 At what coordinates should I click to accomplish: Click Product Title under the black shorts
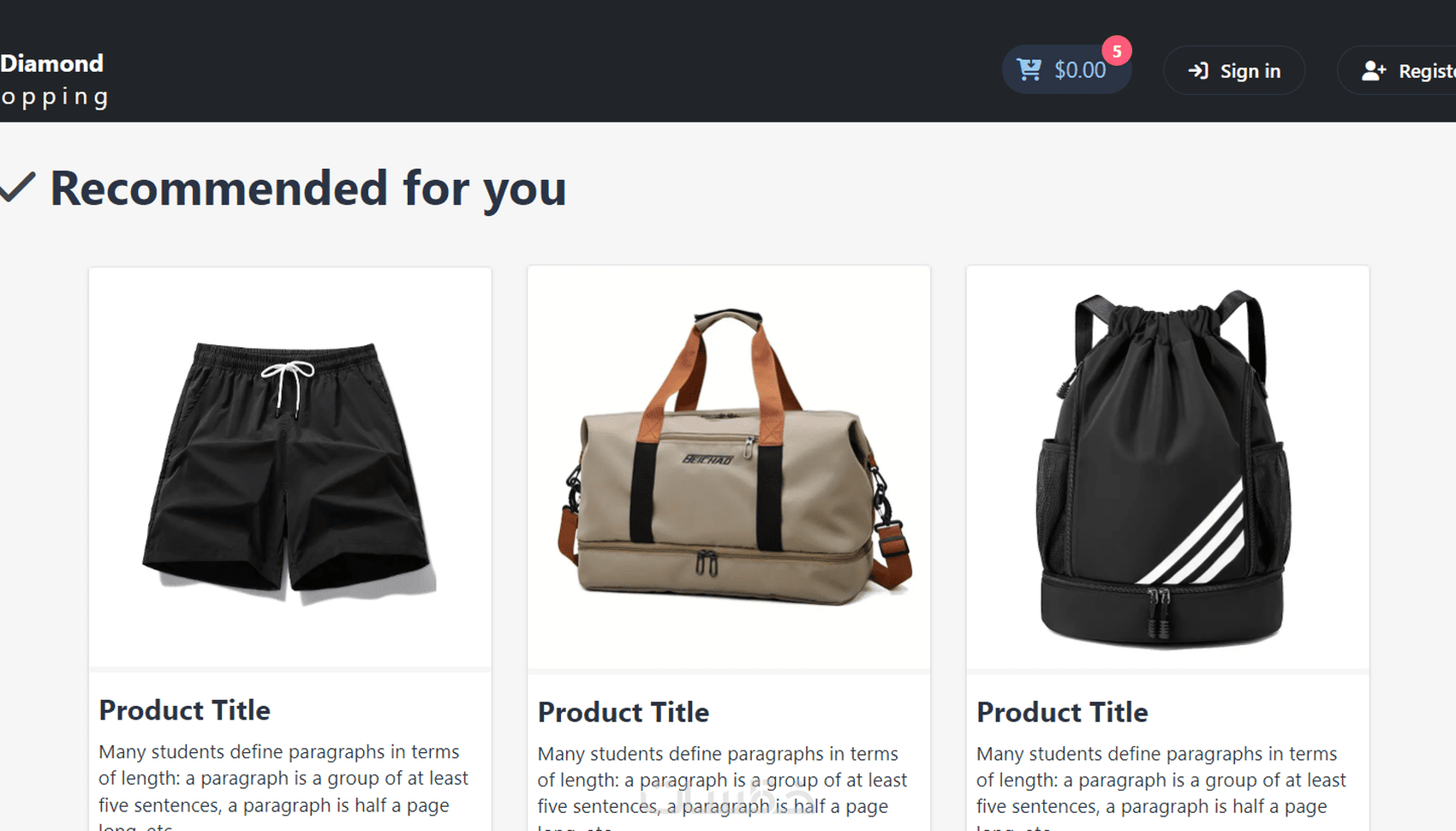(184, 710)
